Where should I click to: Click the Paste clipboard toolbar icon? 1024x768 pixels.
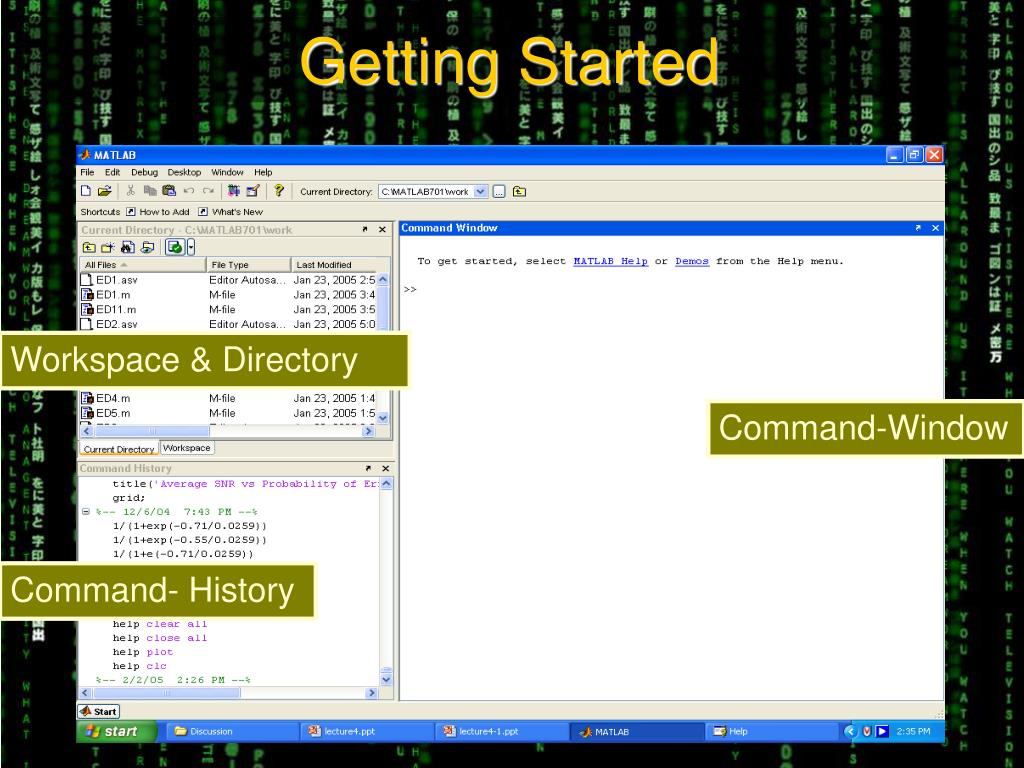169,191
